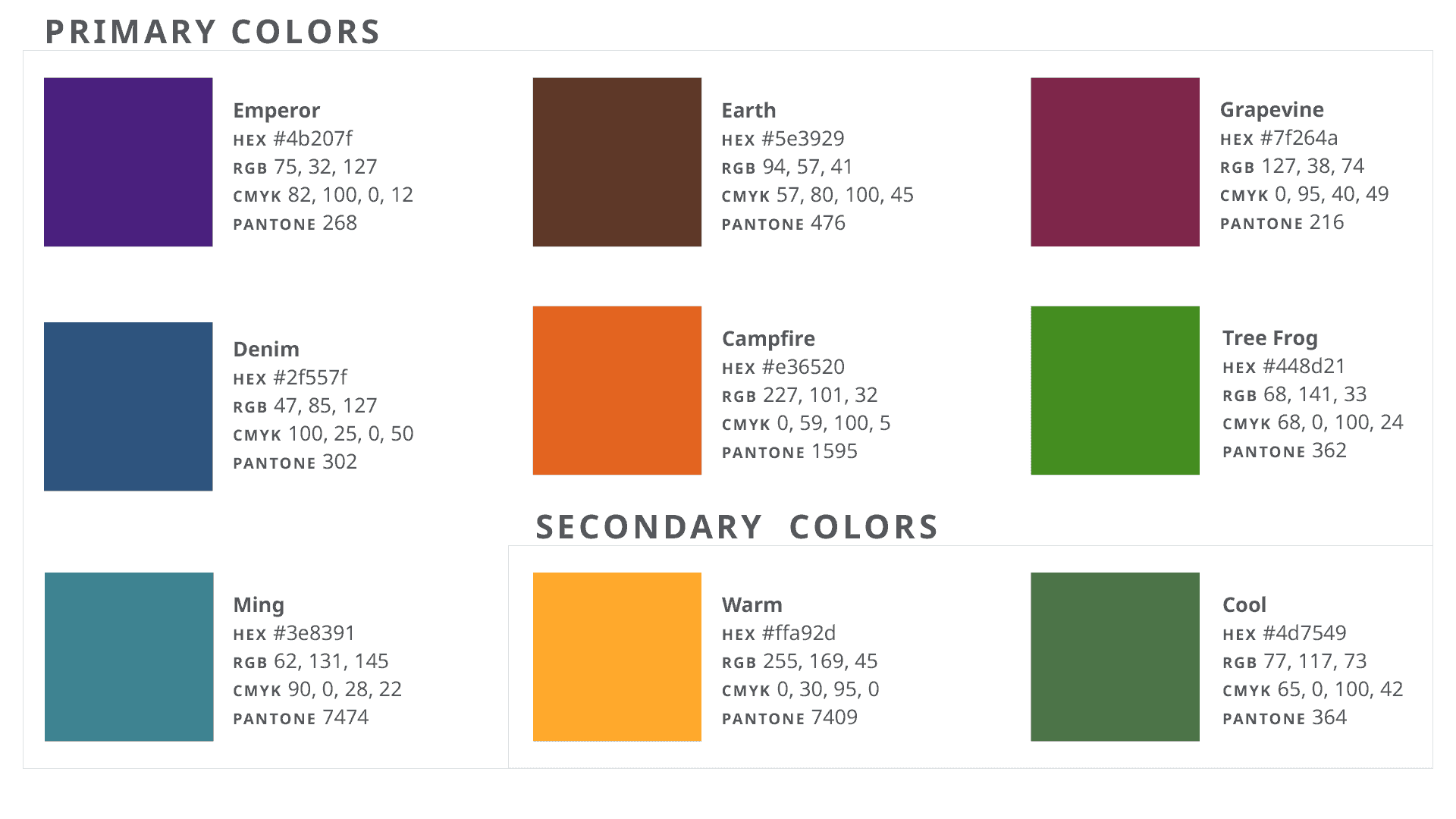Image resolution: width=1456 pixels, height=819 pixels.
Task: Pick the Grapevine maroon swatch
Action: click(1115, 162)
